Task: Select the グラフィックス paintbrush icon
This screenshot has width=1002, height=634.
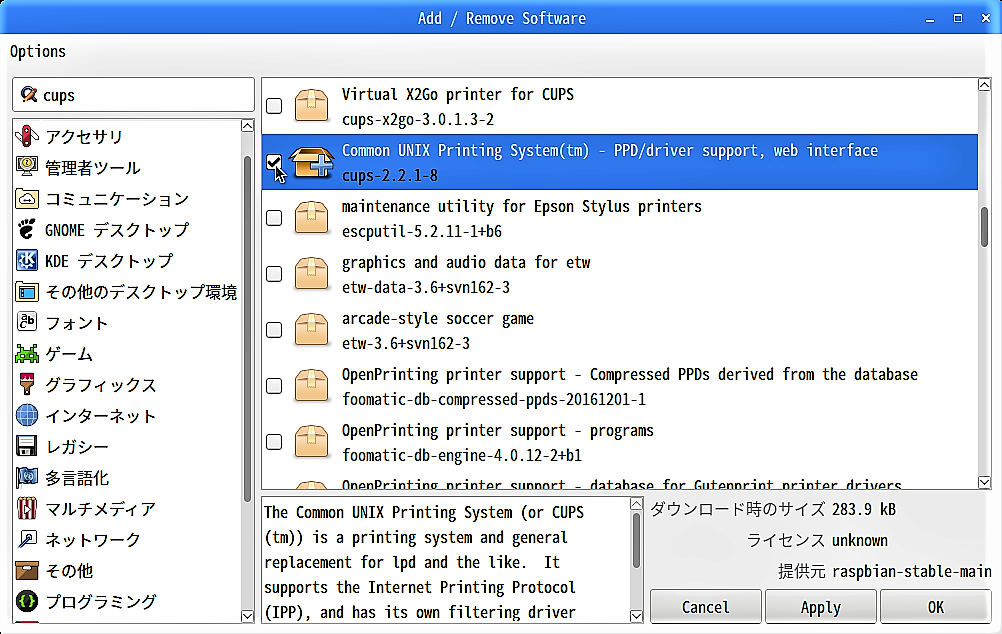Action: tap(27, 384)
